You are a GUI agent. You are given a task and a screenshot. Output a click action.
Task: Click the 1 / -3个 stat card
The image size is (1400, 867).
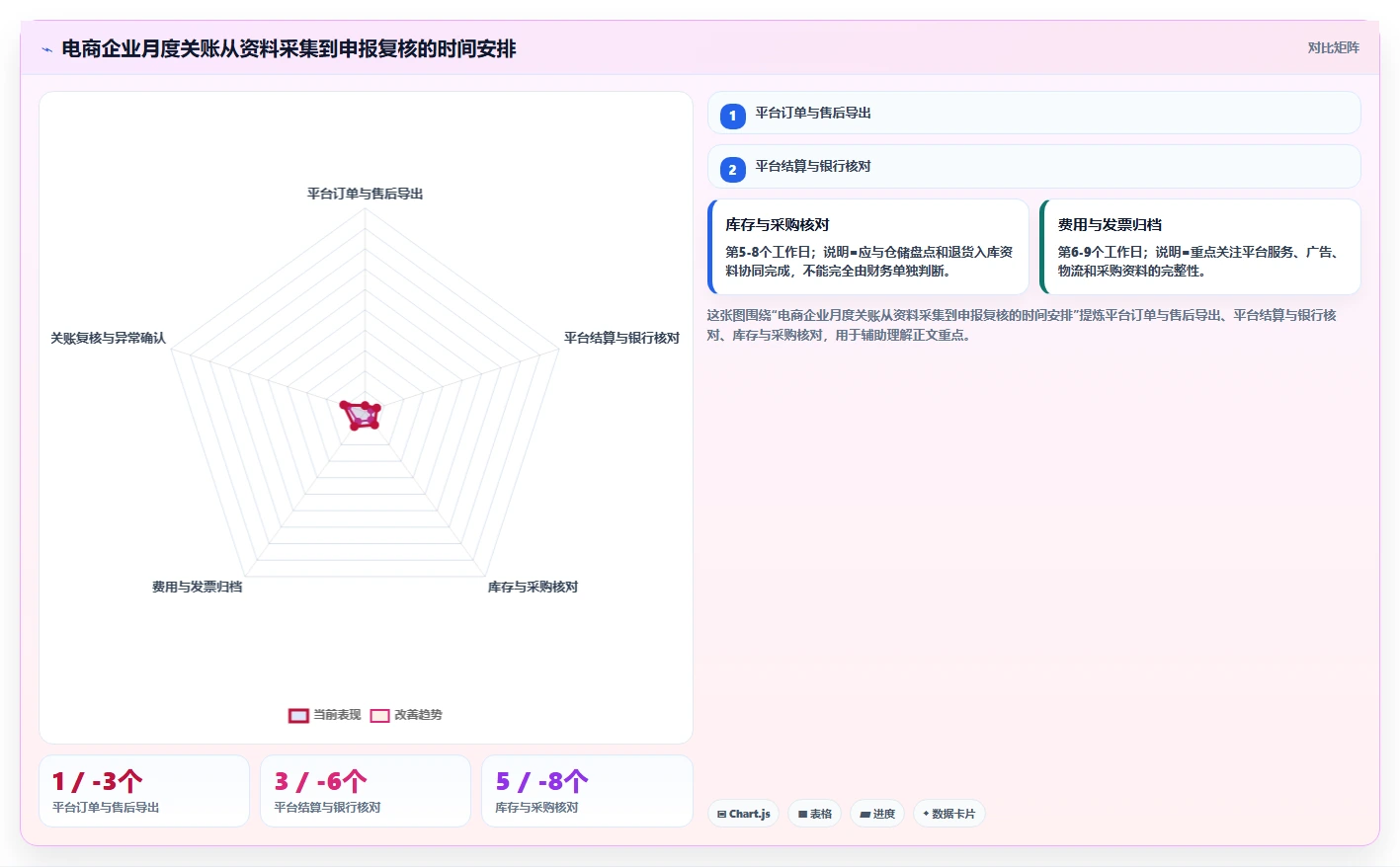point(144,791)
